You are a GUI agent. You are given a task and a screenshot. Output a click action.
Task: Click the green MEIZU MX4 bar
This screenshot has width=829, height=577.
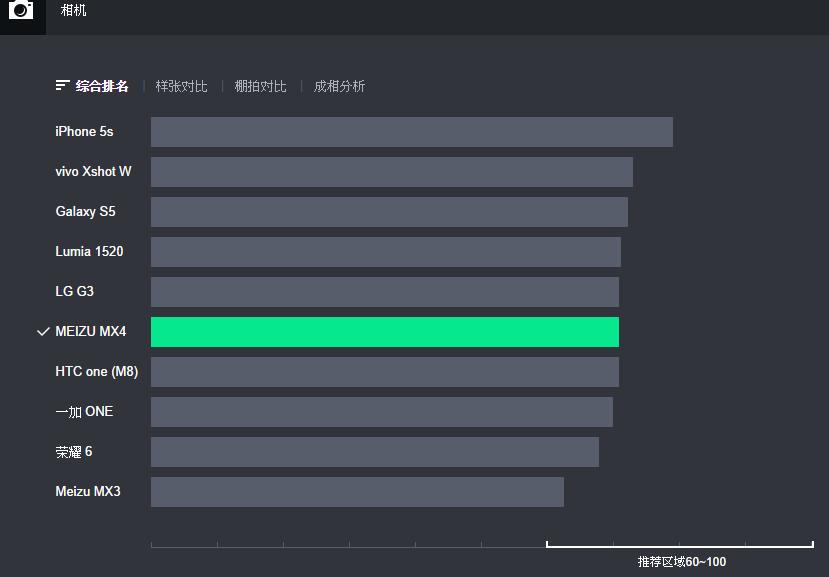(385, 332)
